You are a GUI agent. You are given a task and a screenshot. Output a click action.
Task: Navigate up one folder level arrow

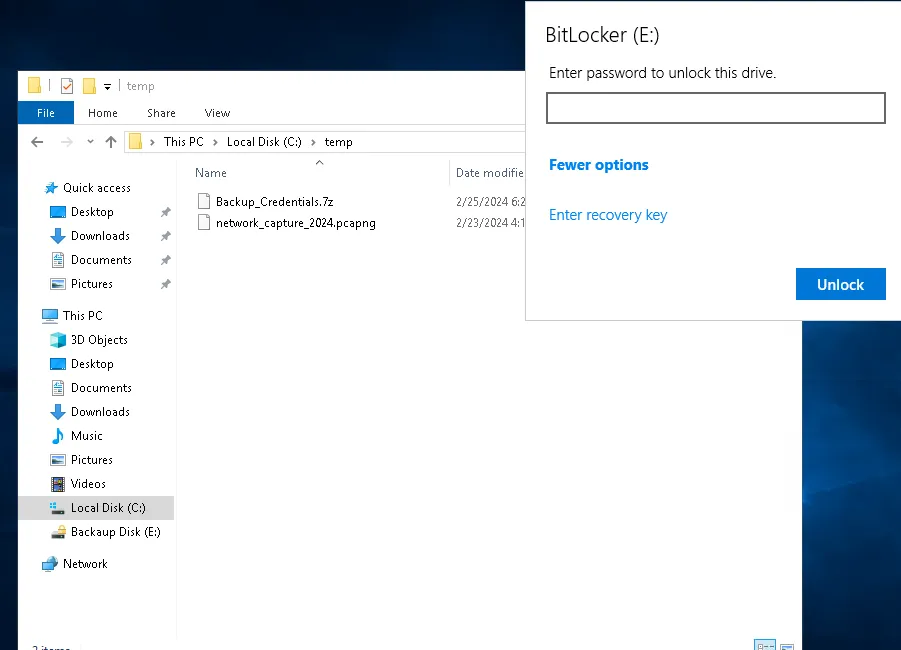point(111,142)
